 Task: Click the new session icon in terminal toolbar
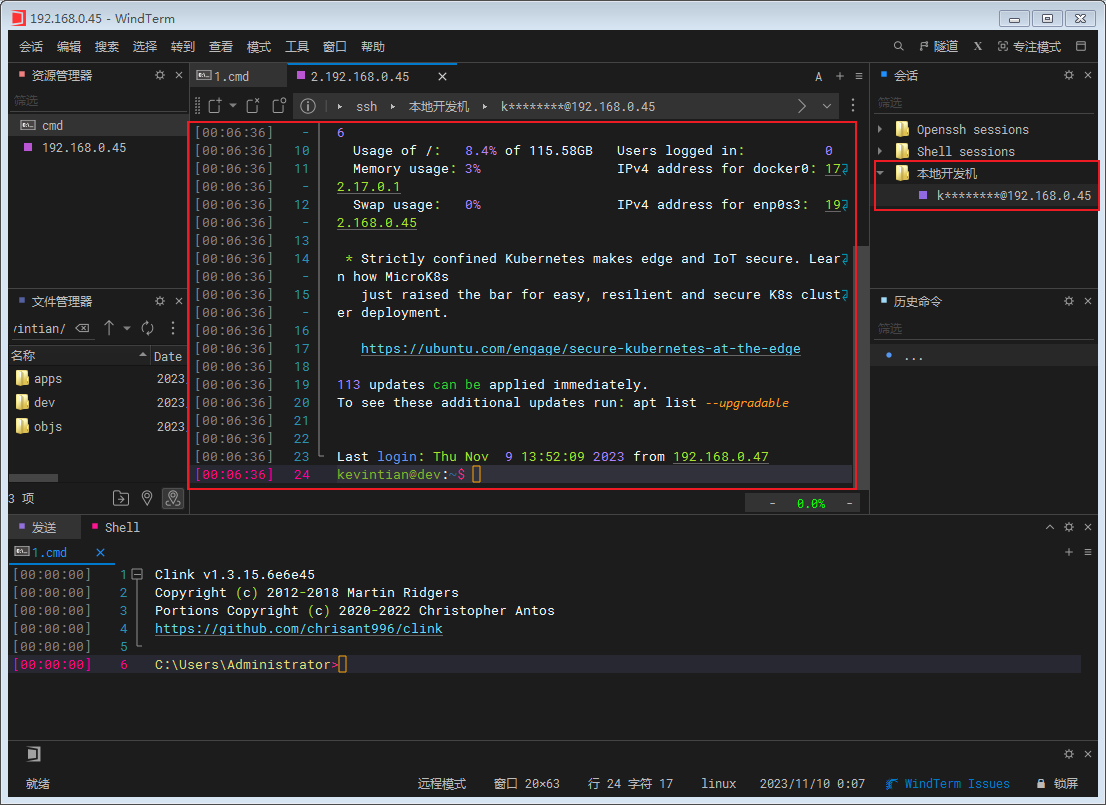[215, 106]
